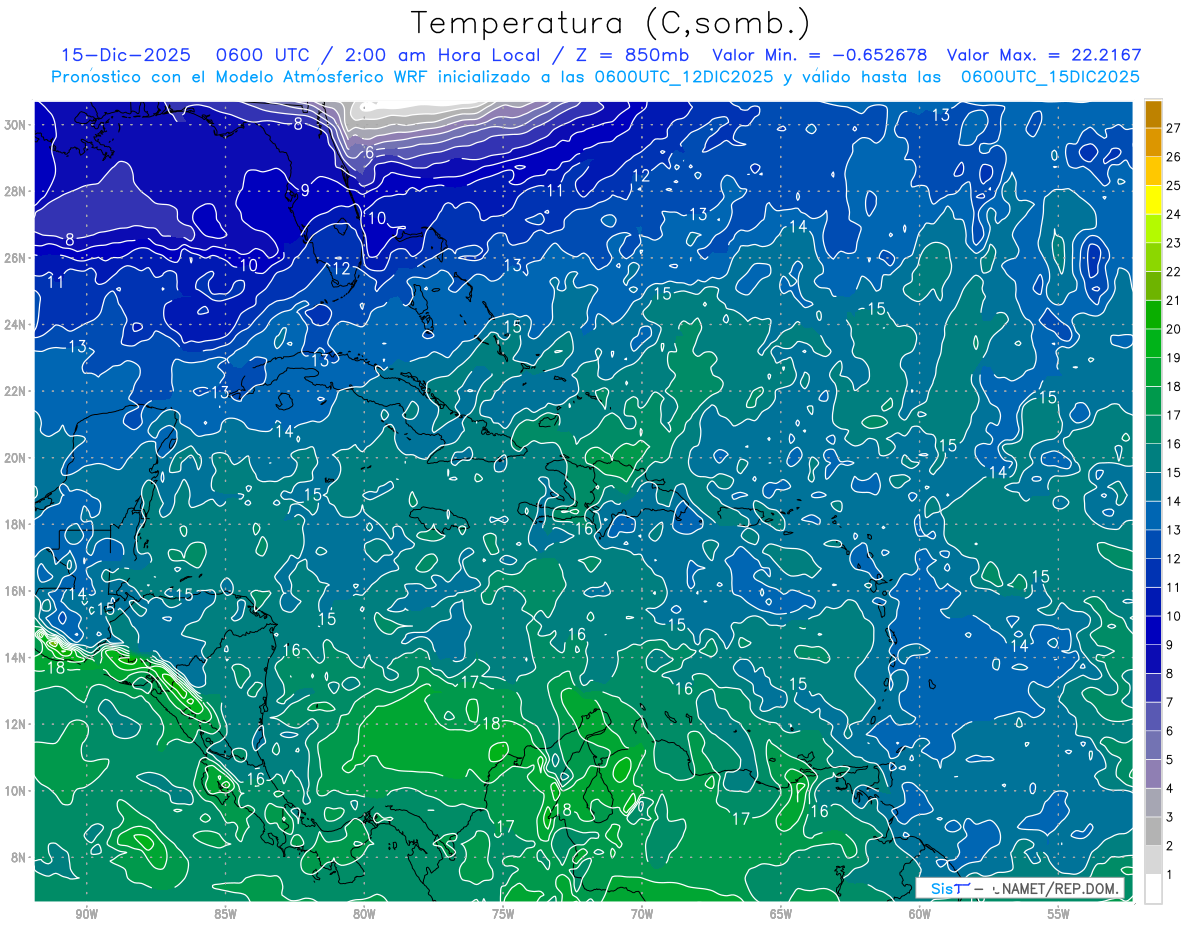The height and width of the screenshot is (927, 1200).
Task: Click the '0600UTC_15DIC2025' valid time
Action: (1050, 77)
